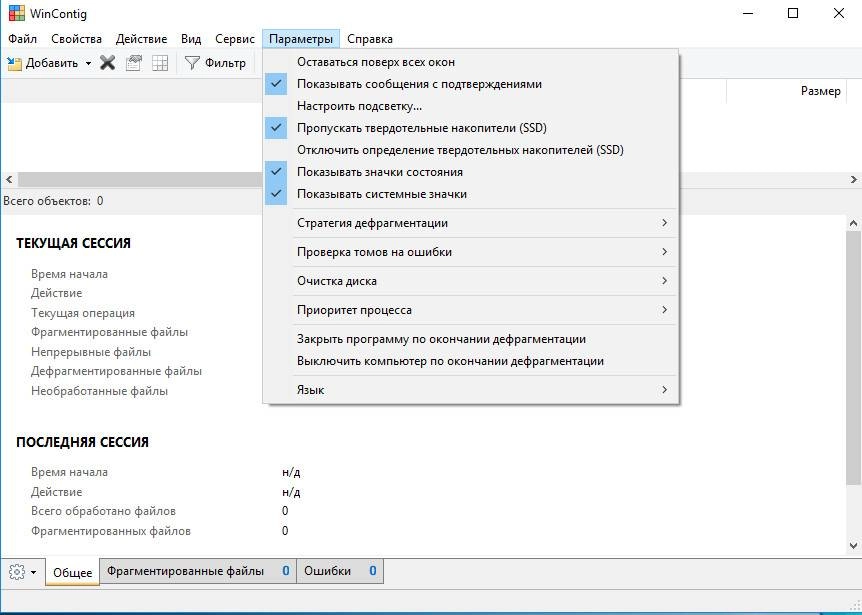Viewport: 862px width, 615px height.
Task: Open Настроить подсветку... menu entry
Action: coord(471,106)
